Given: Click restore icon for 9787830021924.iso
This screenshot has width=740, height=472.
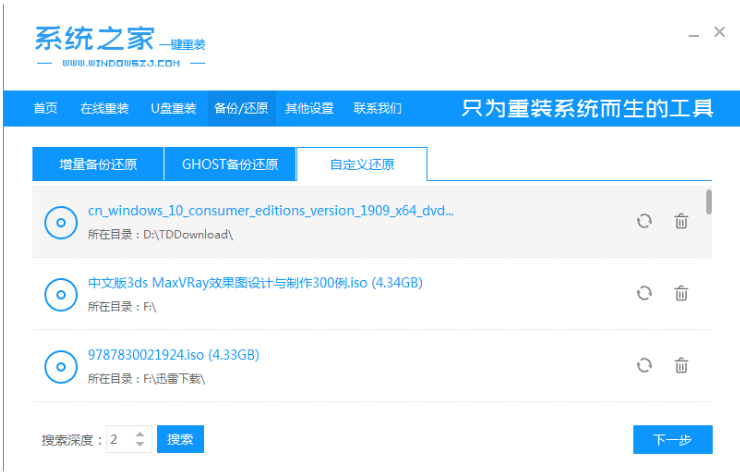Looking at the screenshot, I should click(644, 365).
